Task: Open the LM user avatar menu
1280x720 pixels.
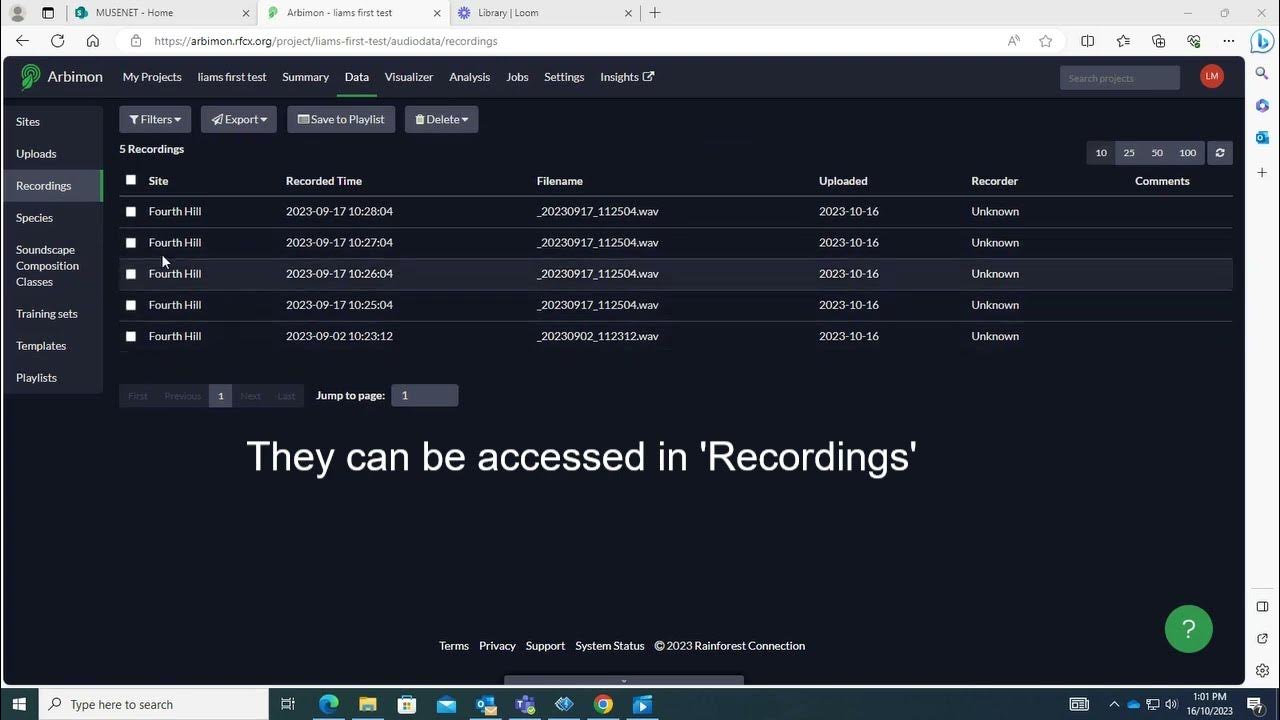Action: 1212,77
